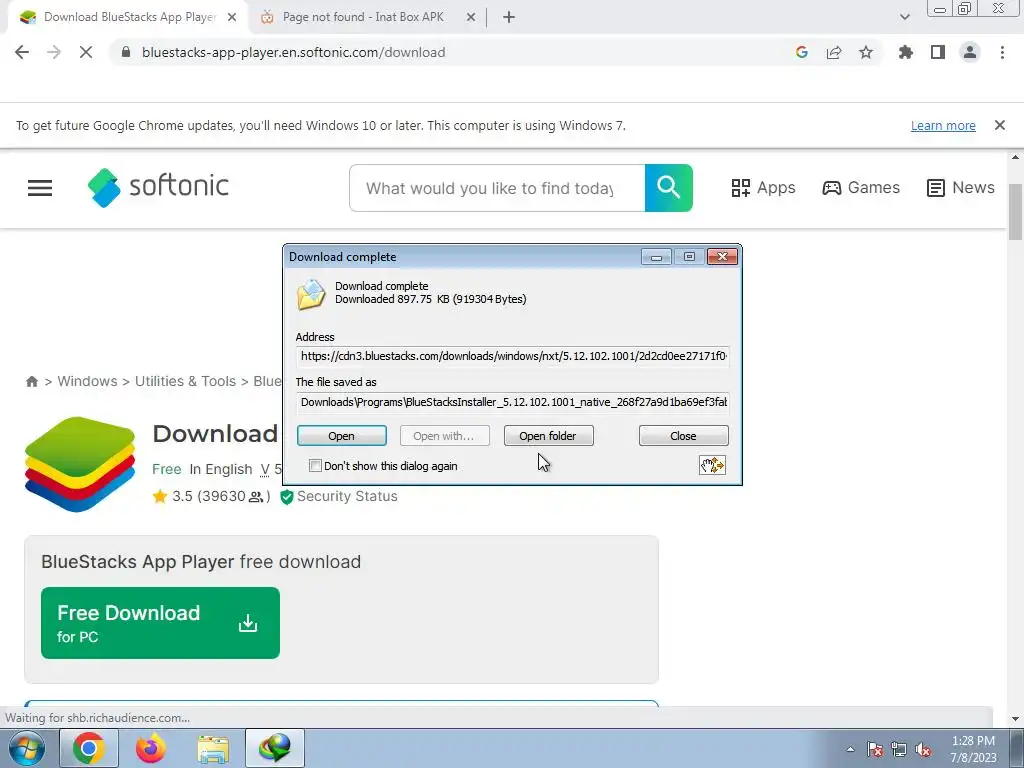Click the BlueStacks app logo image
The width and height of the screenshot is (1024, 768).
pos(80,464)
